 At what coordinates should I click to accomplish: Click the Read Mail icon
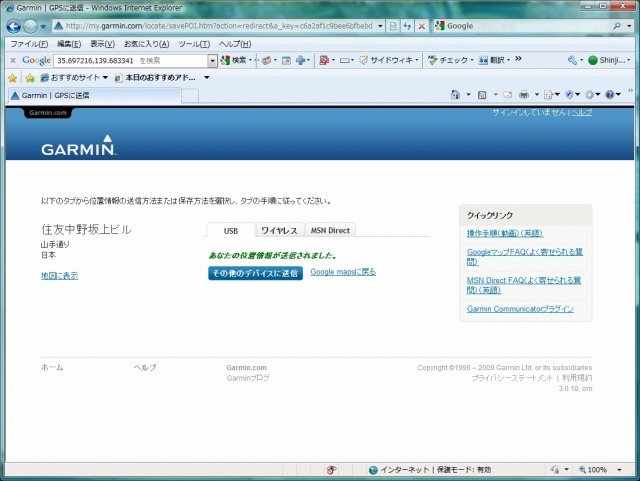click(507, 95)
